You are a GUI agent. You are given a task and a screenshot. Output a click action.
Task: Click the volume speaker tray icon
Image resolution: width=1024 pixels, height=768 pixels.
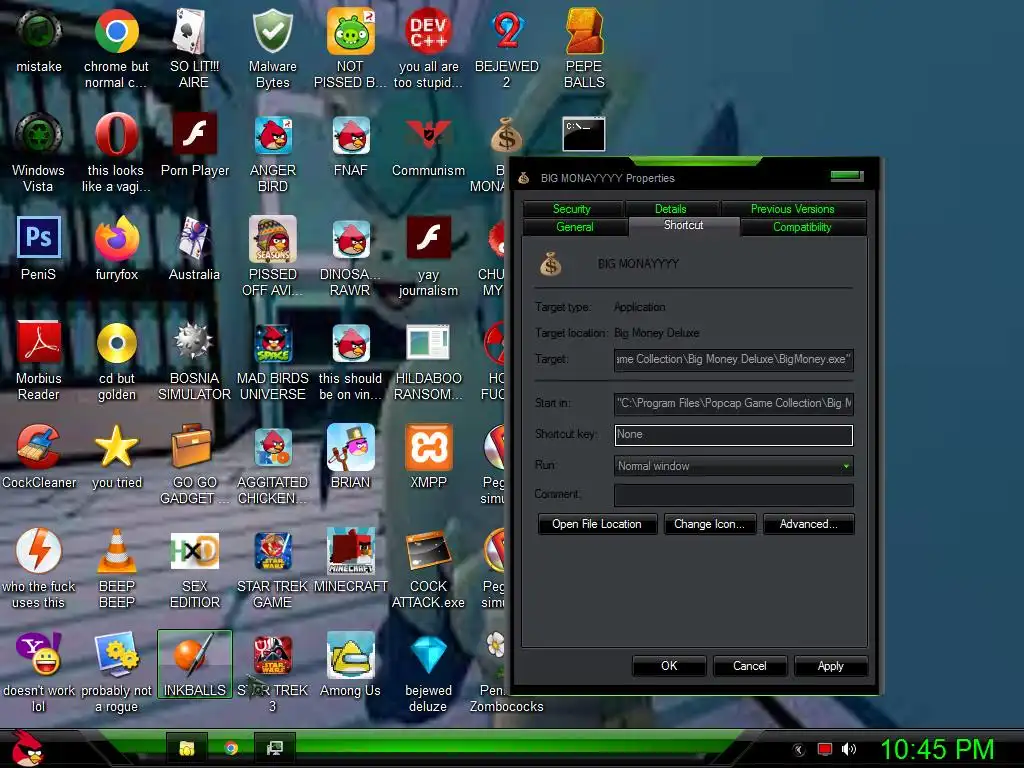point(848,750)
